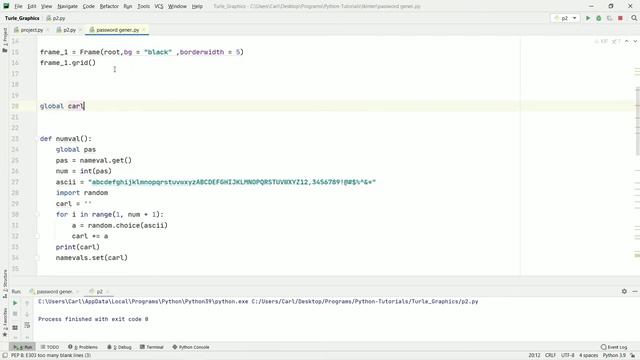
Task: Change UTF-8 encoding in status bar
Action: tap(568, 356)
